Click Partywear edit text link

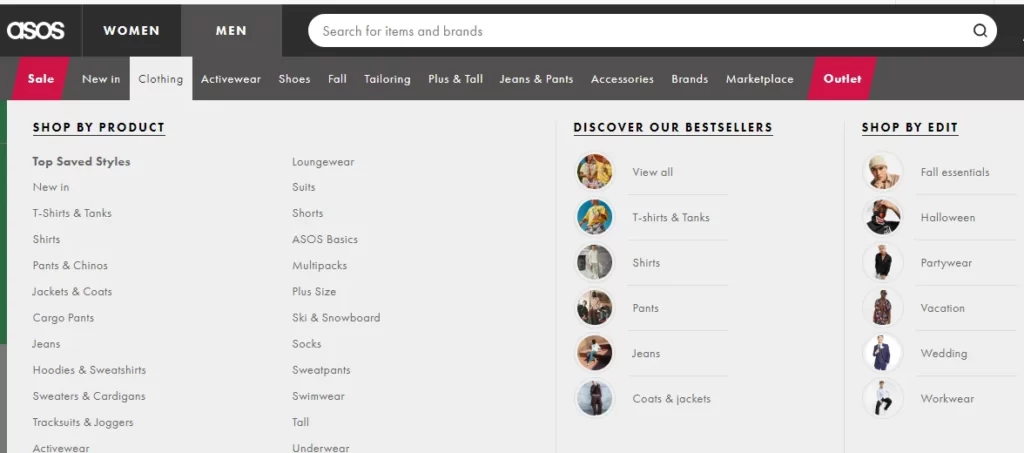(x=946, y=263)
